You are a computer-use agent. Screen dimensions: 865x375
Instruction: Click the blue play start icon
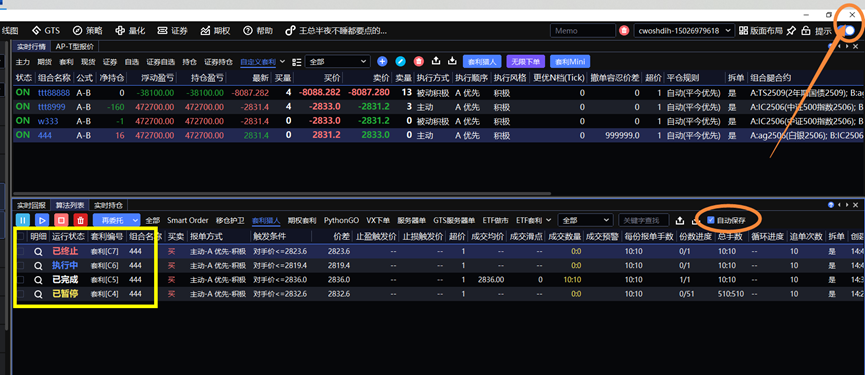pos(42,220)
